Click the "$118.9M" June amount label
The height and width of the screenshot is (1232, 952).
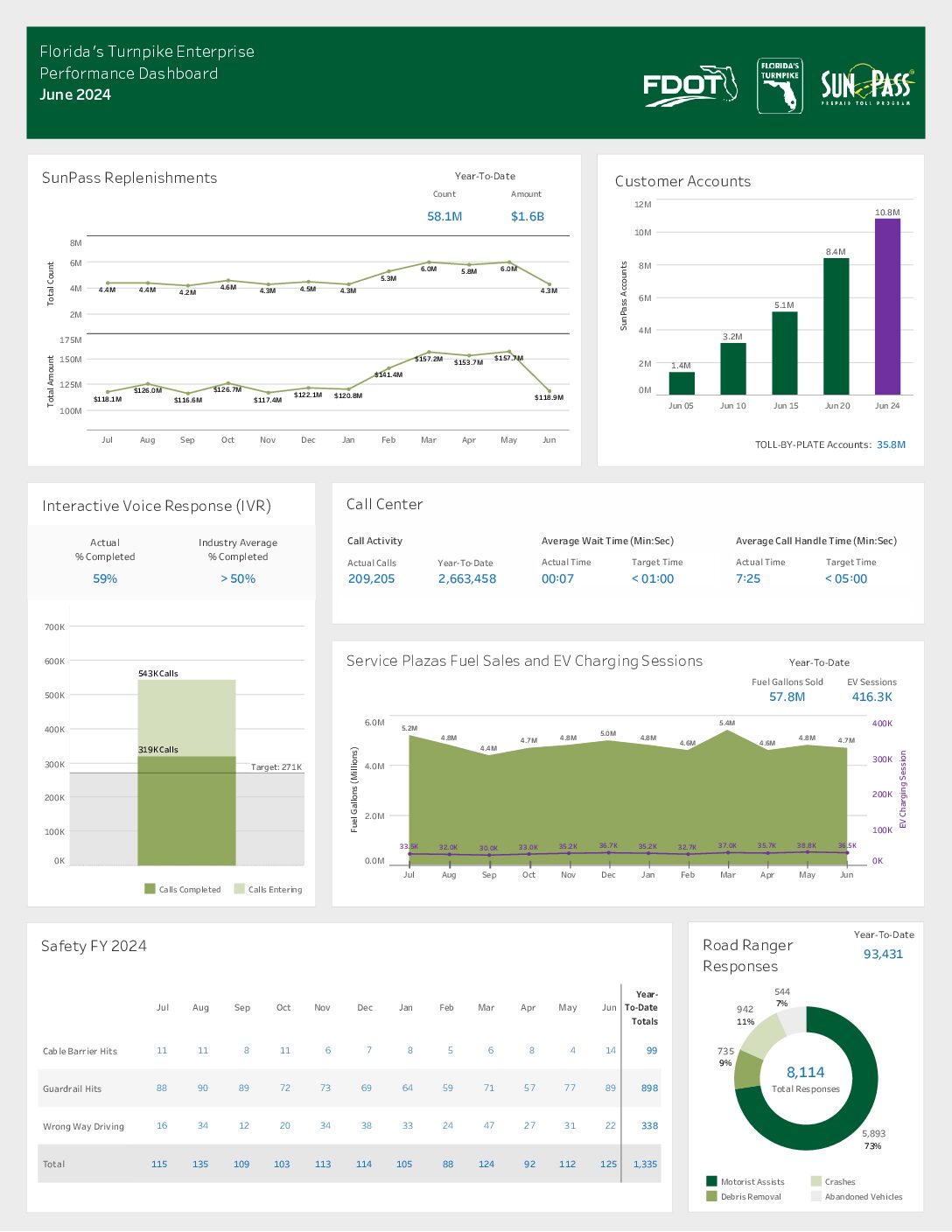(x=549, y=397)
